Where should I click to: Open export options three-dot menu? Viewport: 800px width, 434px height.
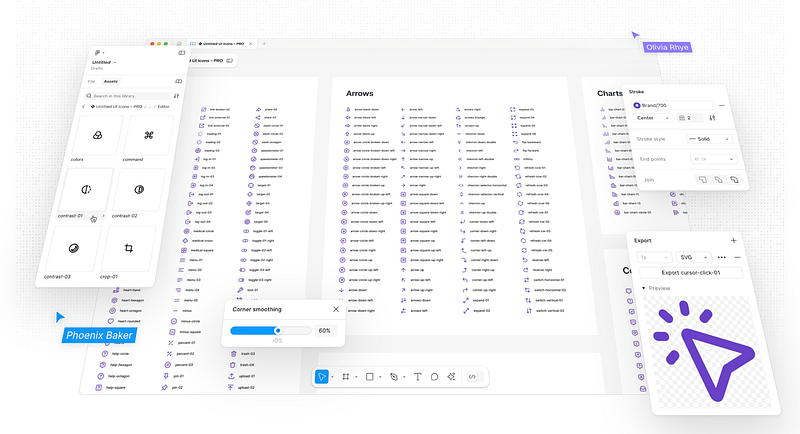click(721, 258)
